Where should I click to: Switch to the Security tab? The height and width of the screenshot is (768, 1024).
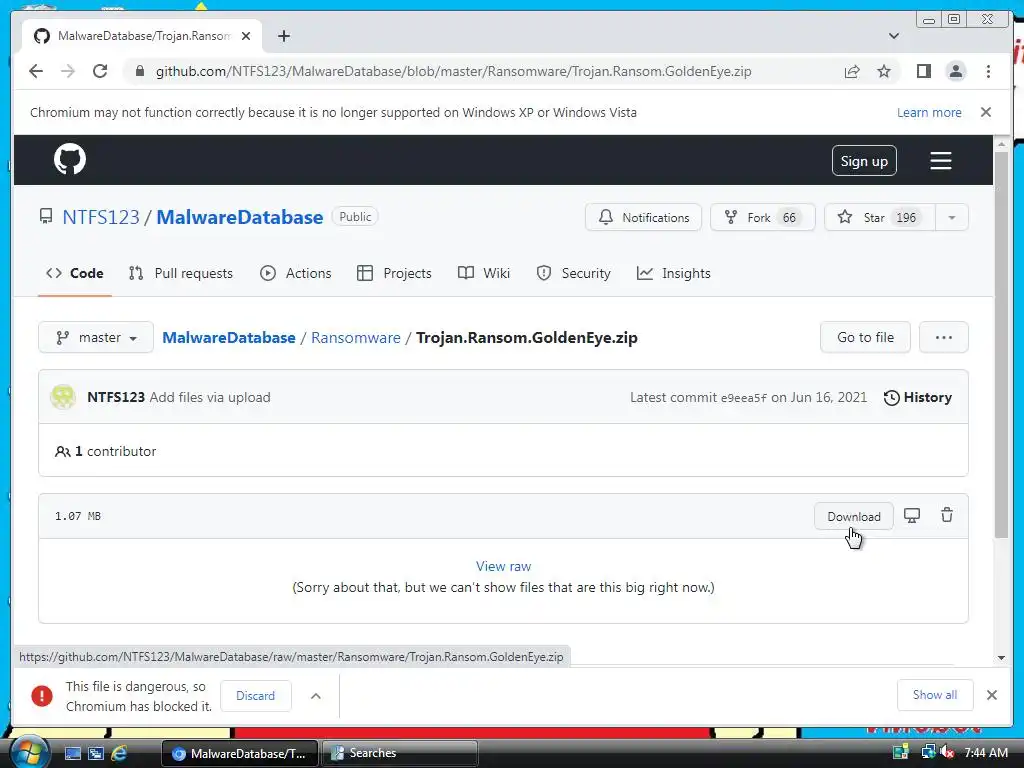[x=573, y=273]
